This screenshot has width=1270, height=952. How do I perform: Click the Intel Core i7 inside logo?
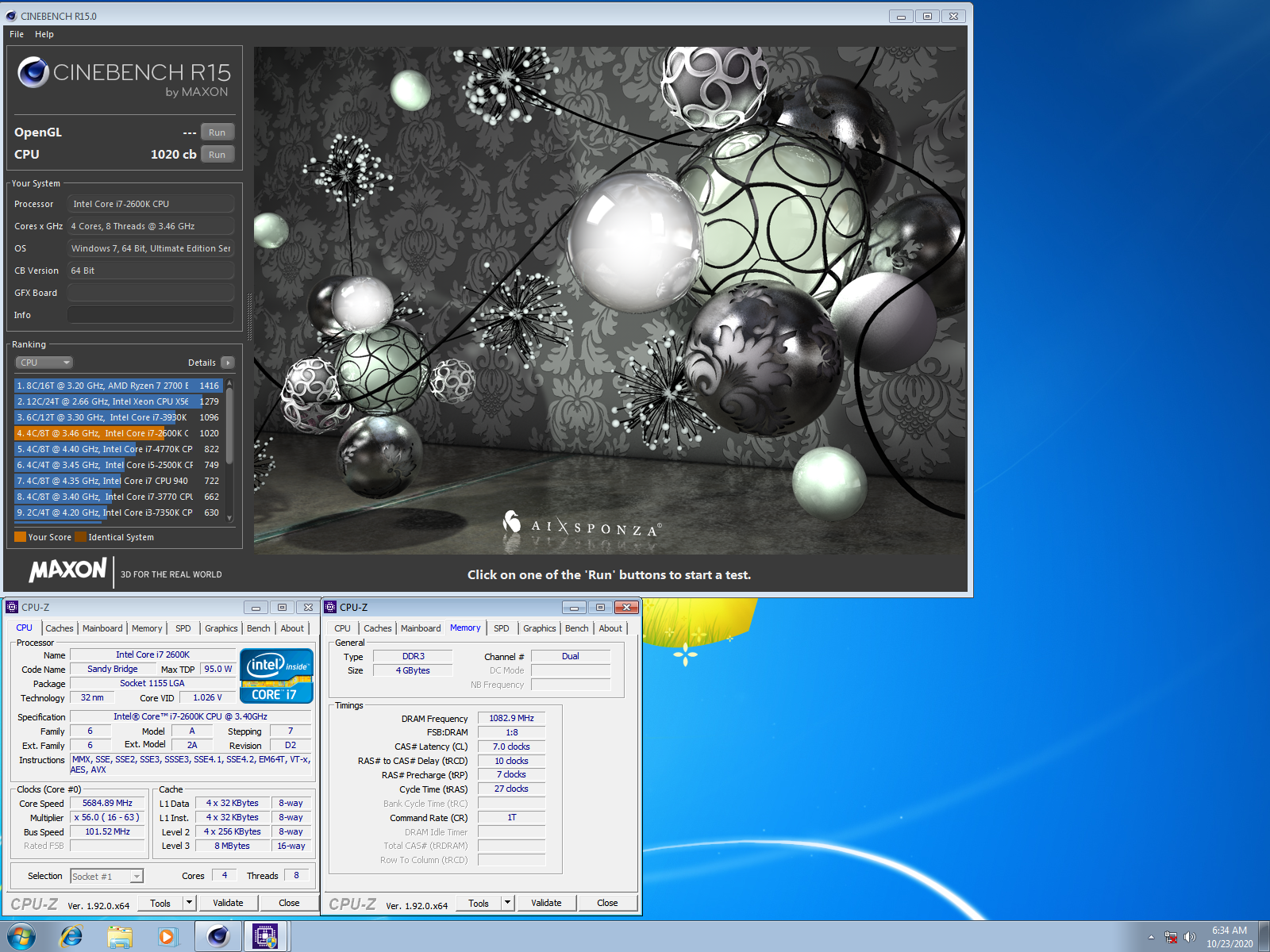[276, 676]
